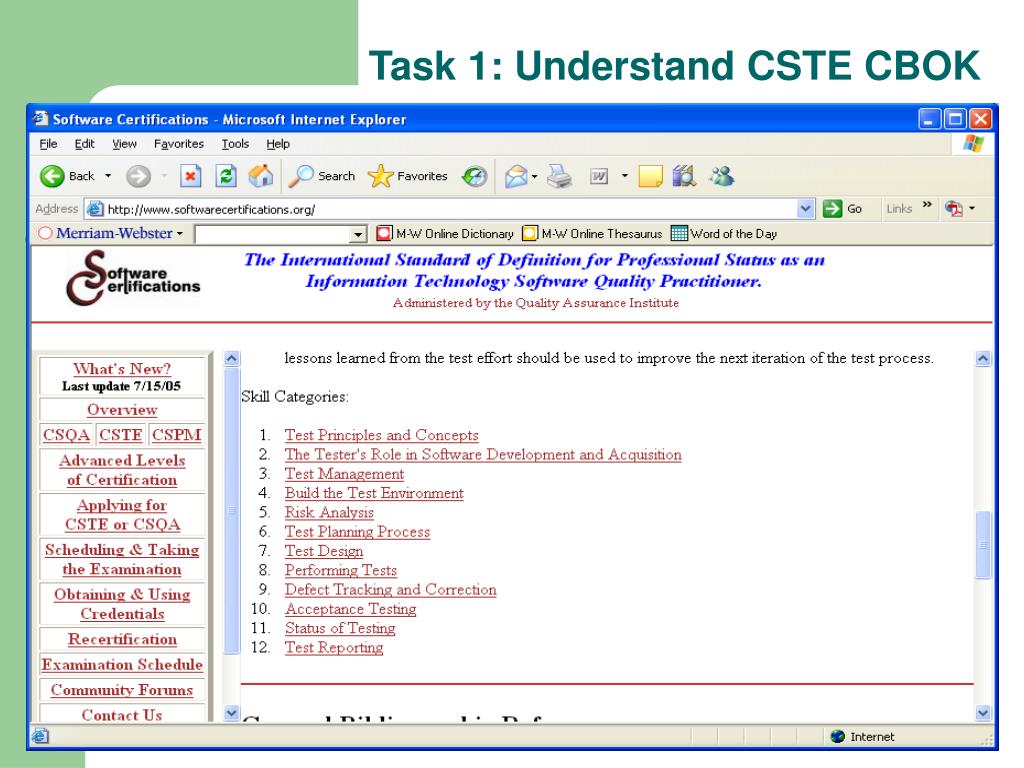Open the Recertification sidebar link
This screenshot has height=768, width=1024.
pos(122,639)
